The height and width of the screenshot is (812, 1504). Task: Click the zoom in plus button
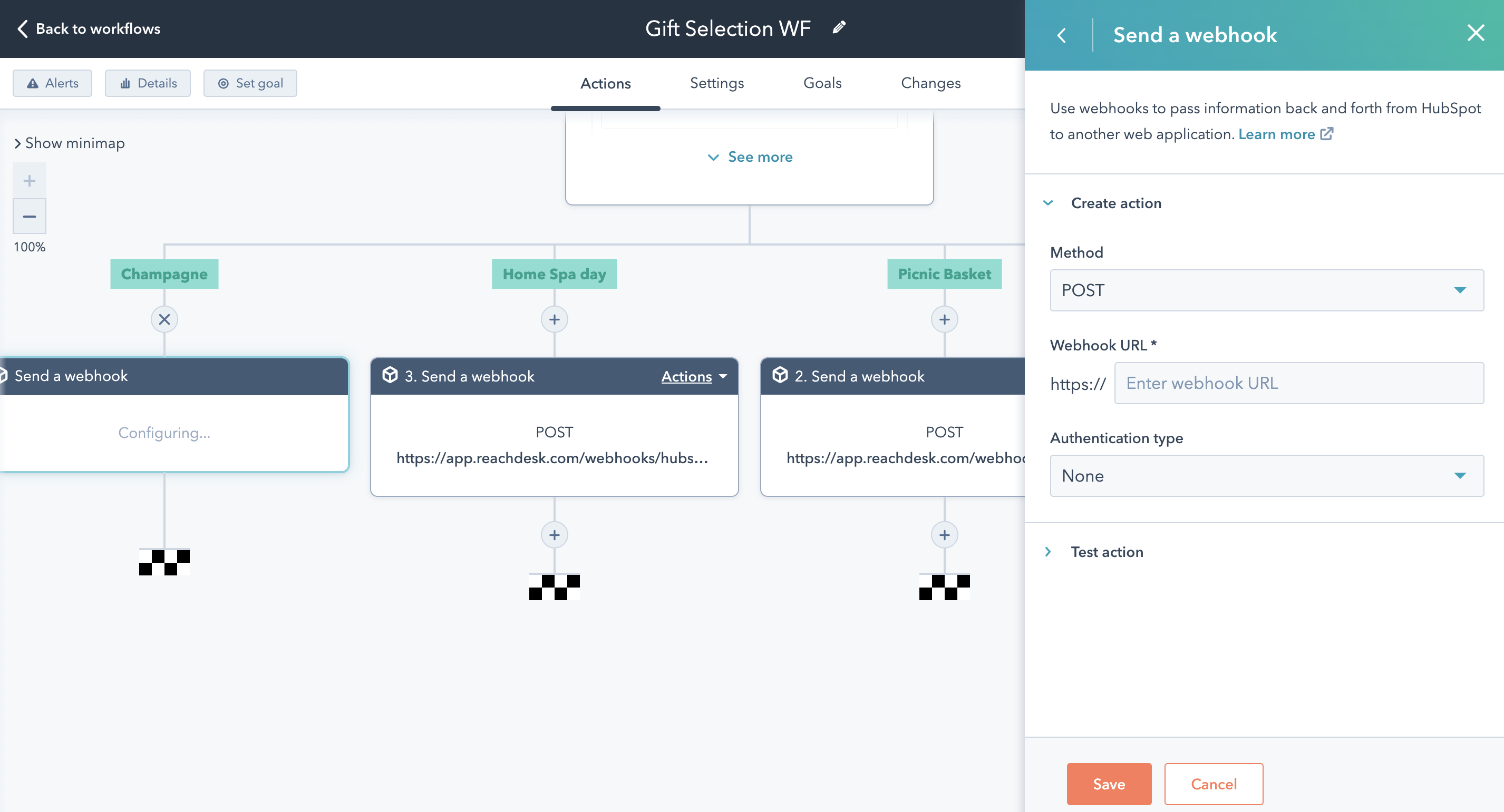pyautogui.click(x=29, y=181)
